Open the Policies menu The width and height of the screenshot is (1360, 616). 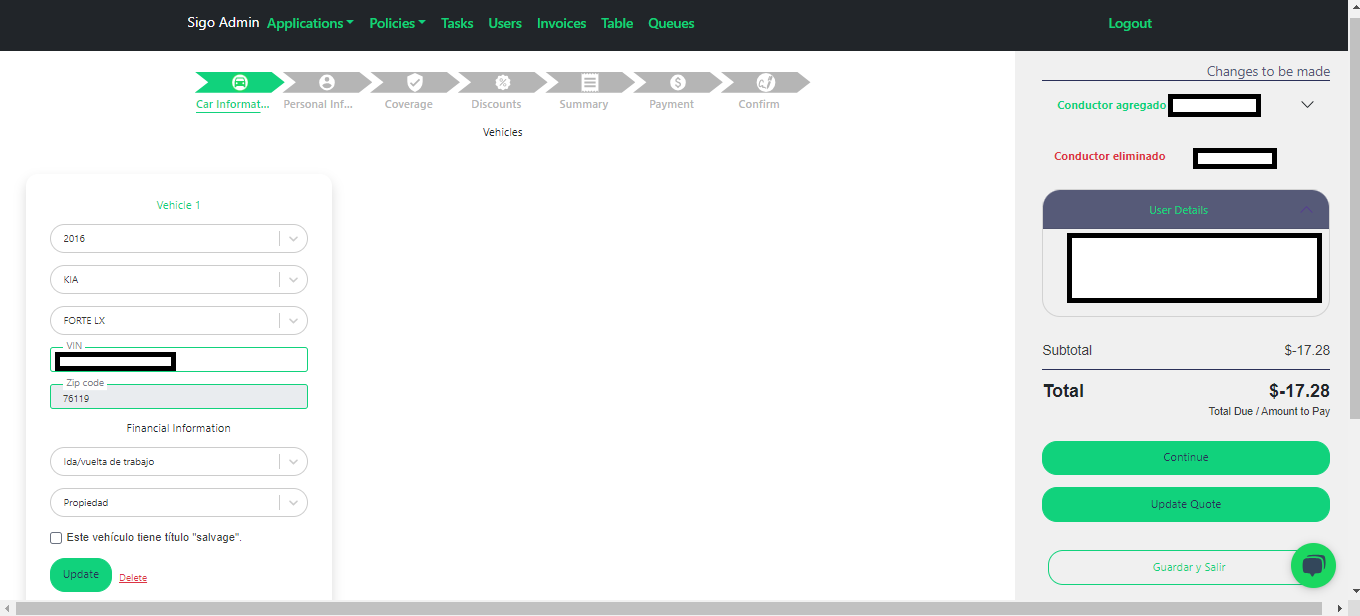[x=397, y=23]
